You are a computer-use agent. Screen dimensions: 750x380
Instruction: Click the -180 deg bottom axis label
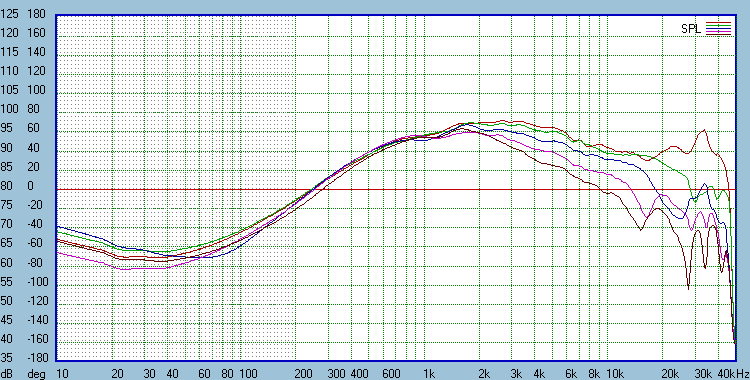click(36, 358)
